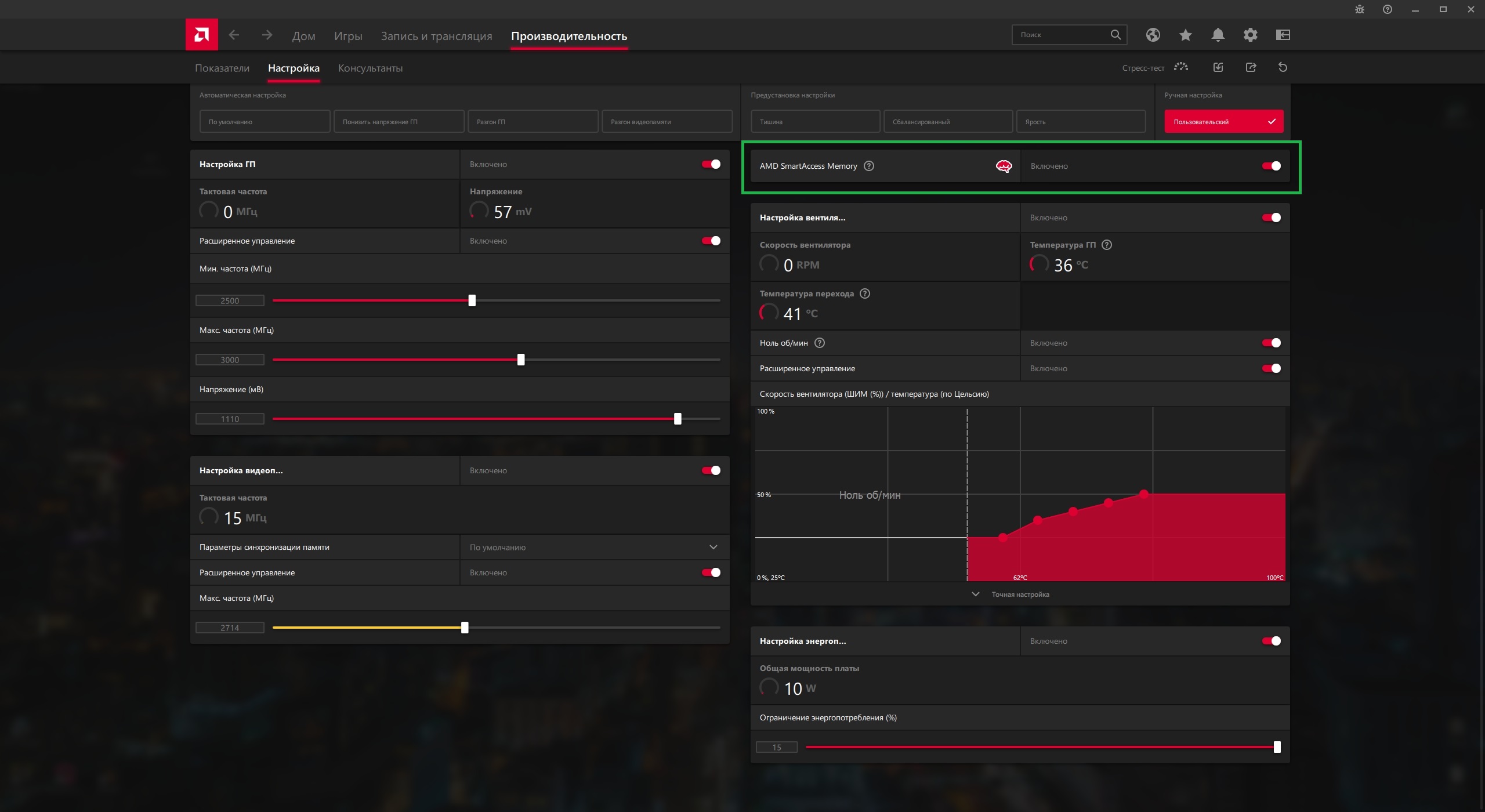Click the back arrow navigation icon
Viewport: 1485px width, 812px height.
[x=234, y=35]
